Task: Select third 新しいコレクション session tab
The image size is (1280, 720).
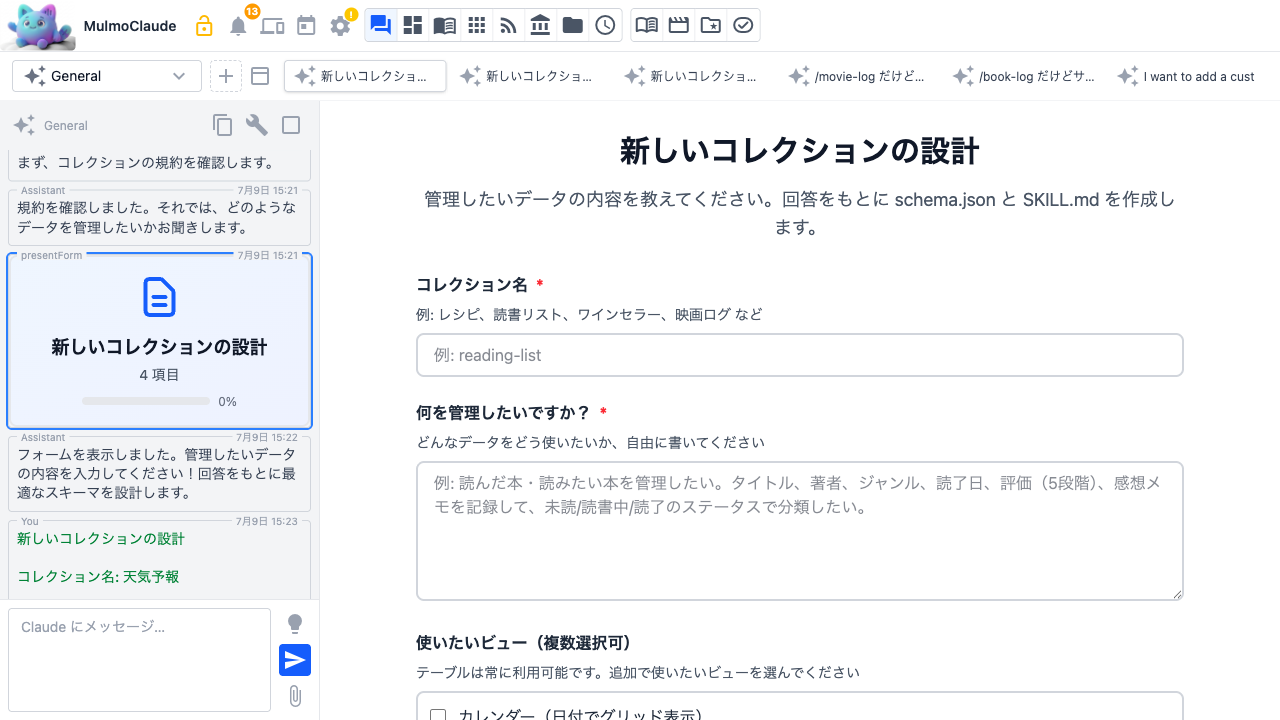Action: click(691, 76)
